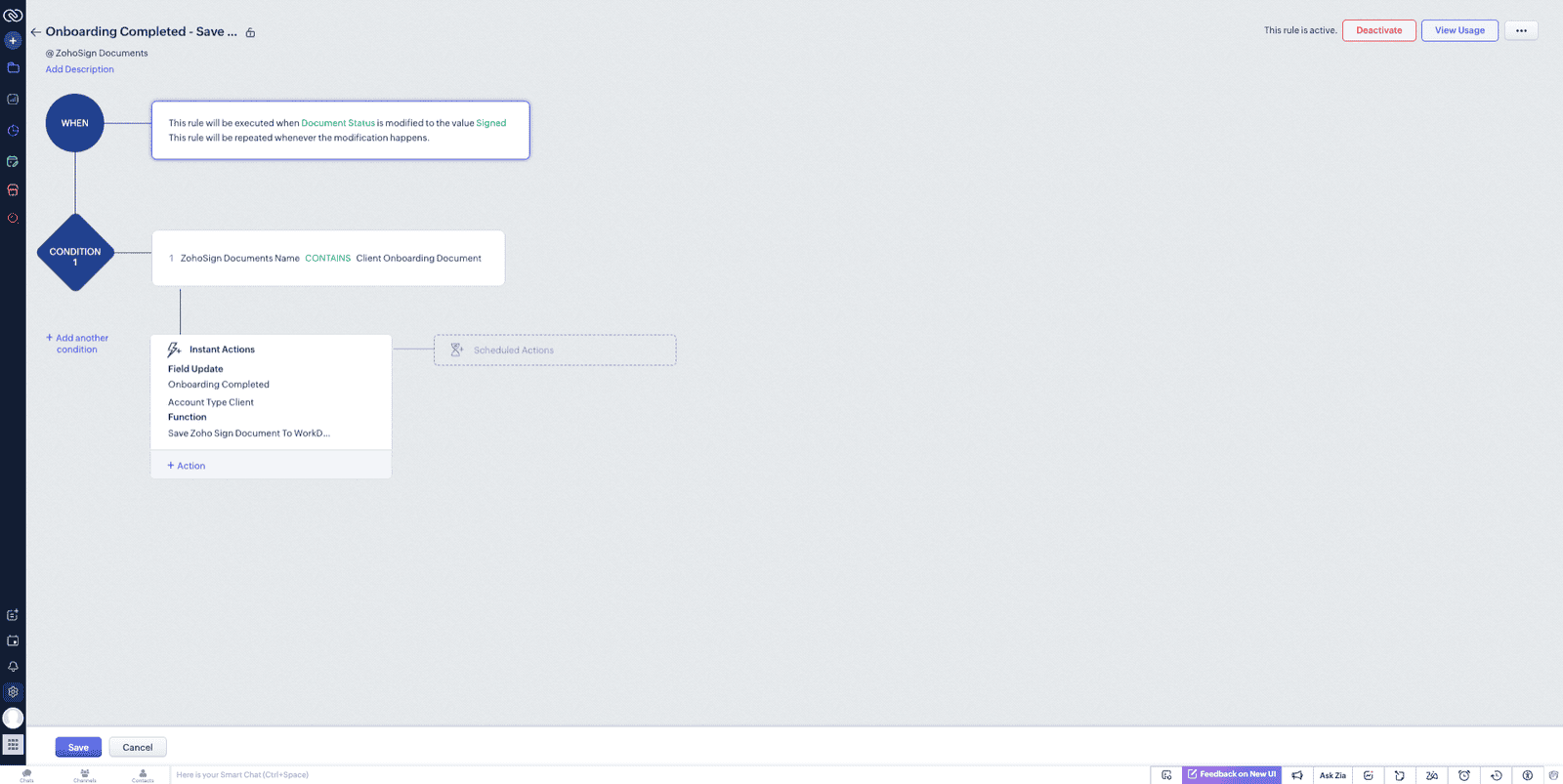The image size is (1563, 784).
Task: Click the back arrow beside the rule title
Action: coord(35,32)
